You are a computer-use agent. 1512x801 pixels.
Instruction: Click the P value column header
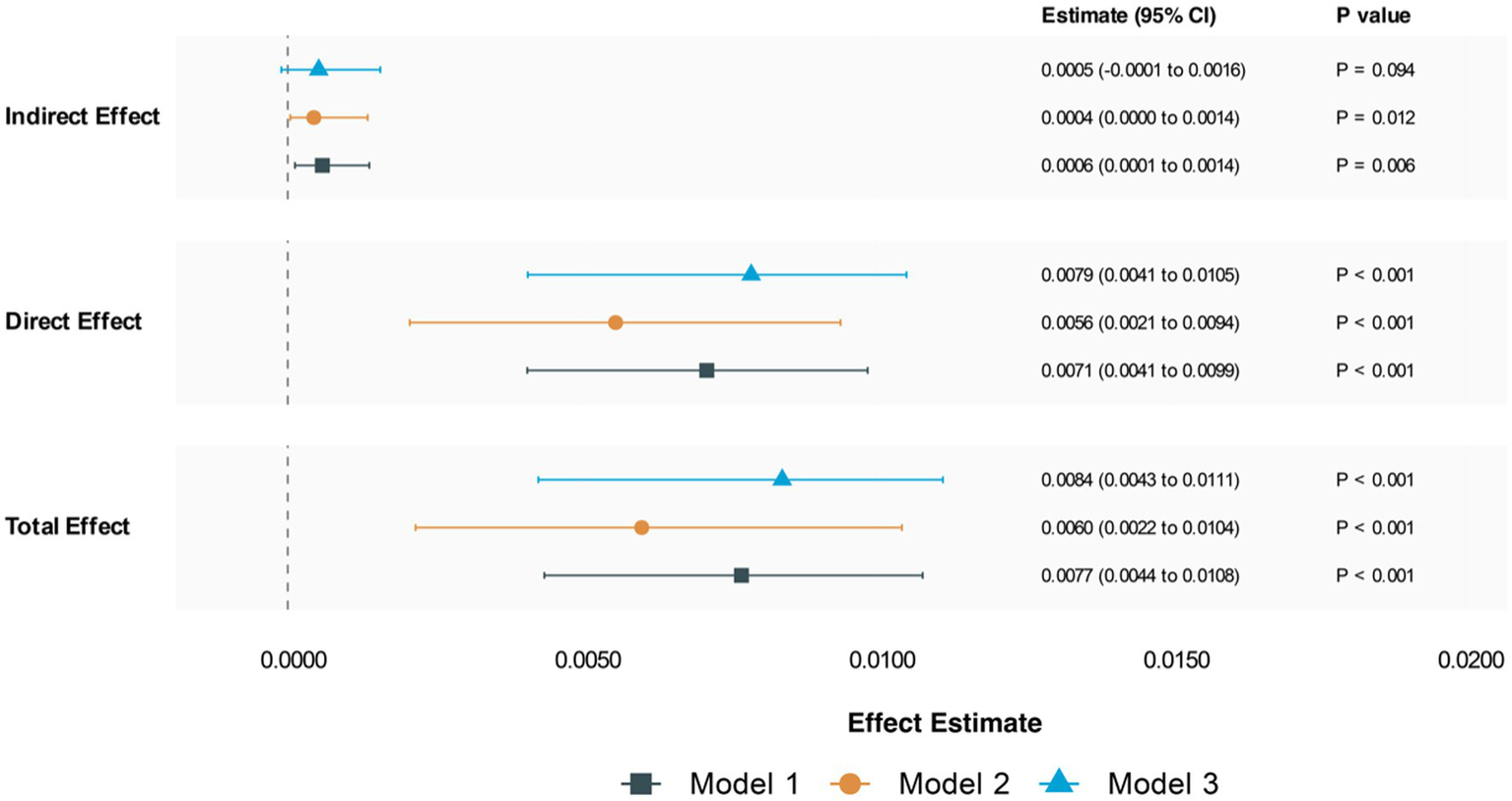coord(1372,16)
